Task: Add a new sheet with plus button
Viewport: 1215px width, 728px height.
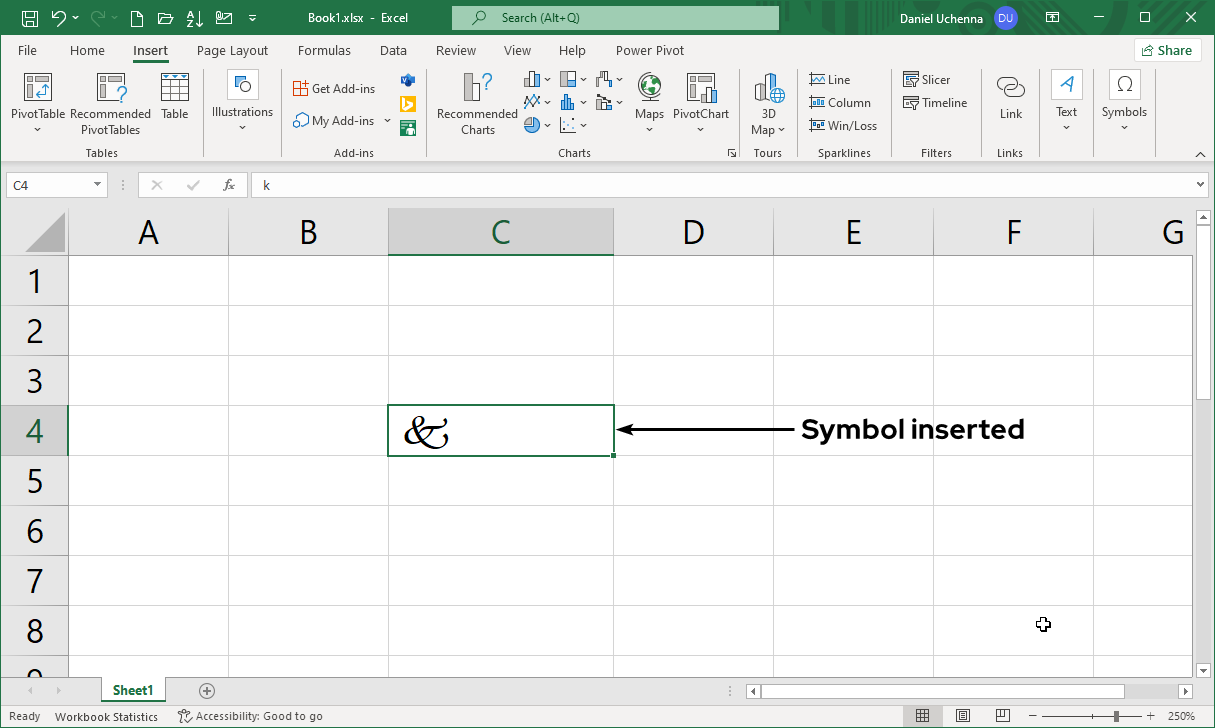Action: tap(207, 691)
